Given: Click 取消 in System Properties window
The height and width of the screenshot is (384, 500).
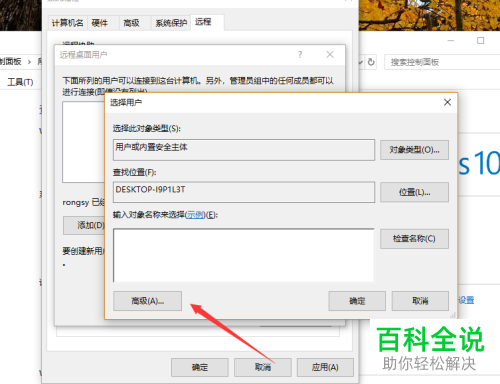Looking at the screenshot, I should 263,367.
